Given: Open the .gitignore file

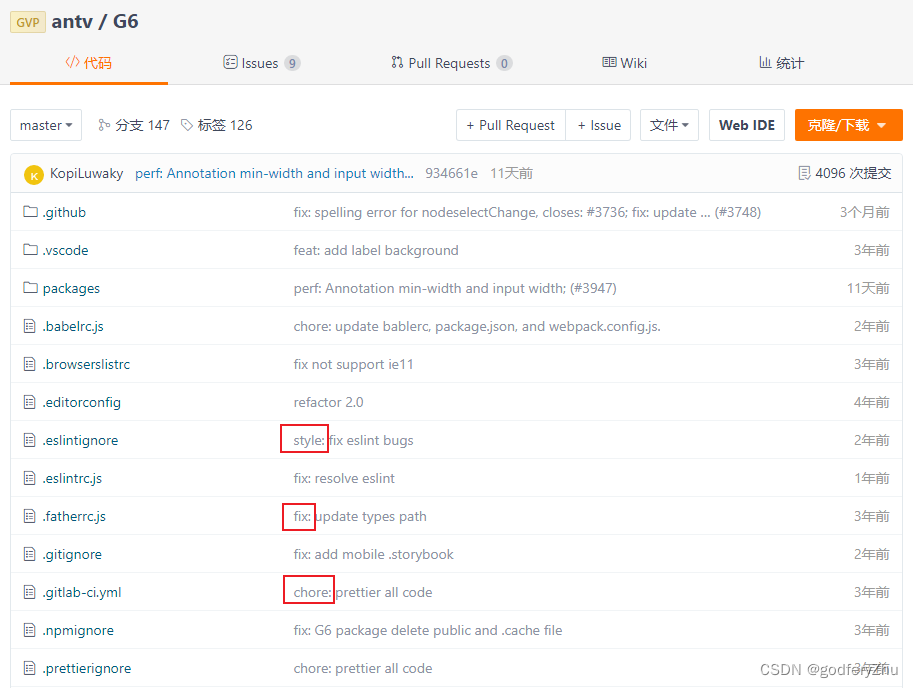Looking at the screenshot, I should (x=72, y=554).
